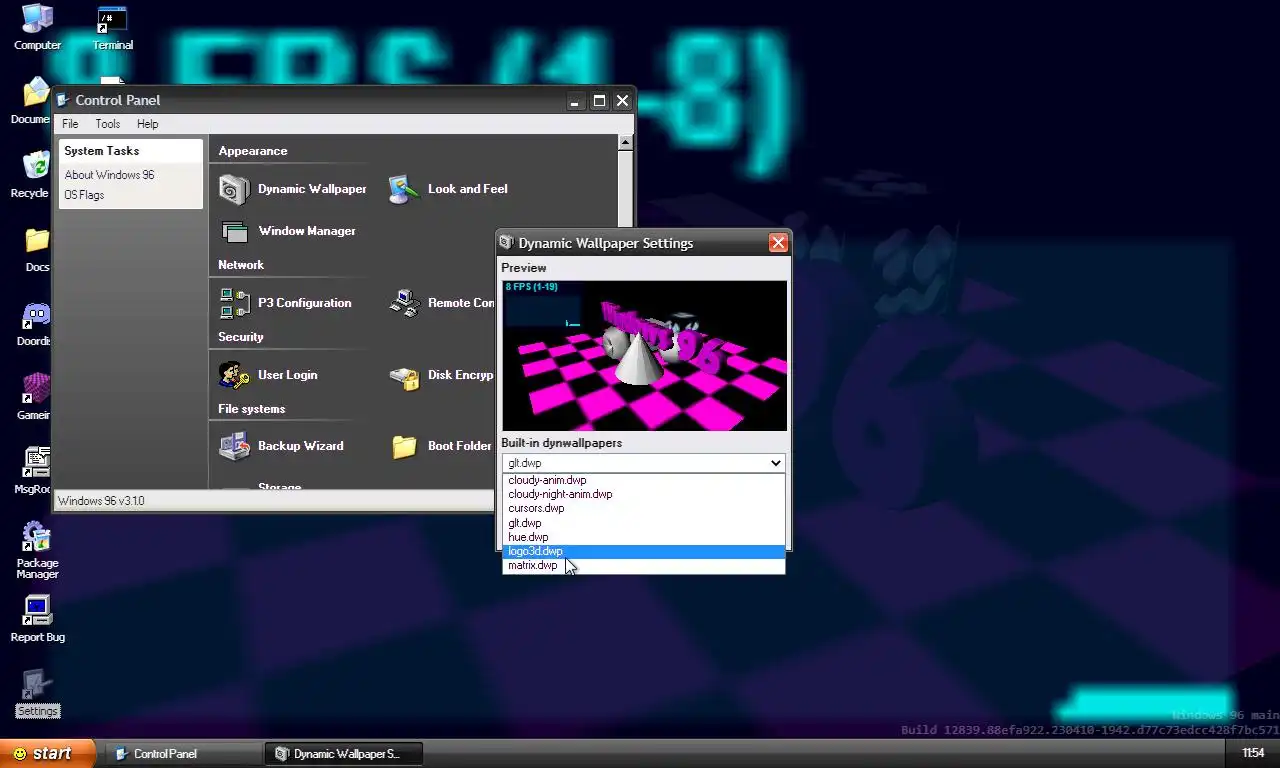1280x768 pixels.
Task: Open the Documents desktop folder
Action: (x=31, y=101)
